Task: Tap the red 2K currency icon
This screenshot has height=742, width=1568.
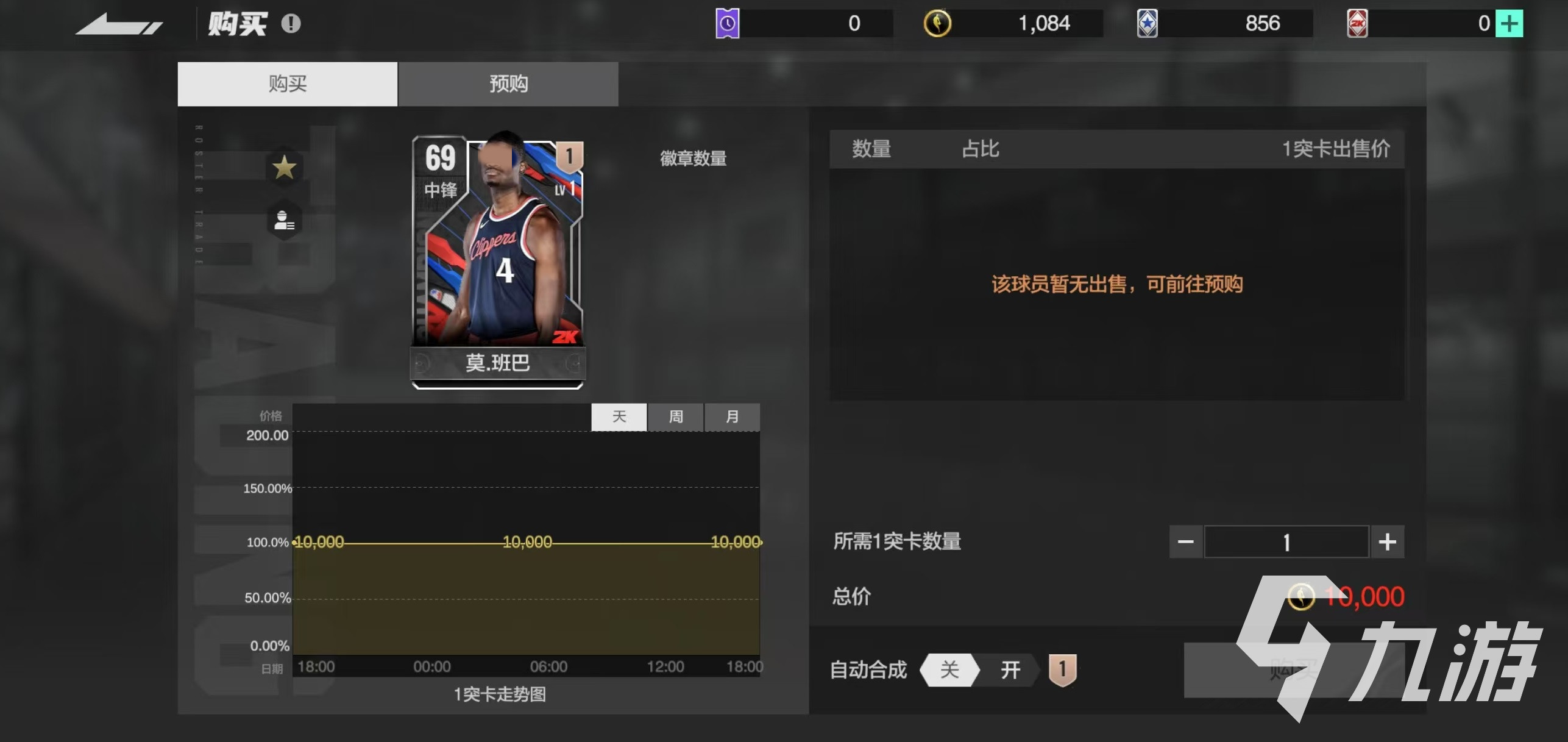Action: (1357, 24)
